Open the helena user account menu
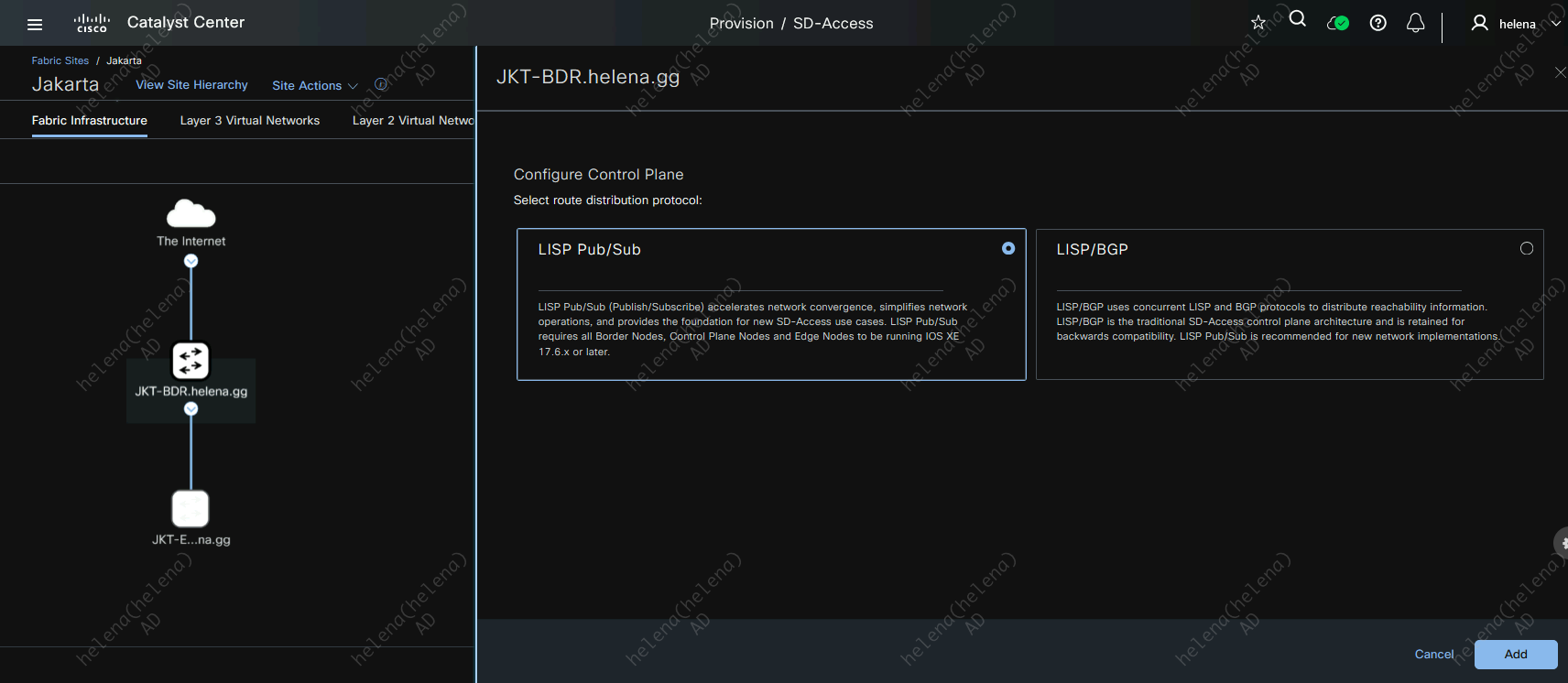Screen dimensions: 1568x683 pyautogui.click(x=1515, y=24)
